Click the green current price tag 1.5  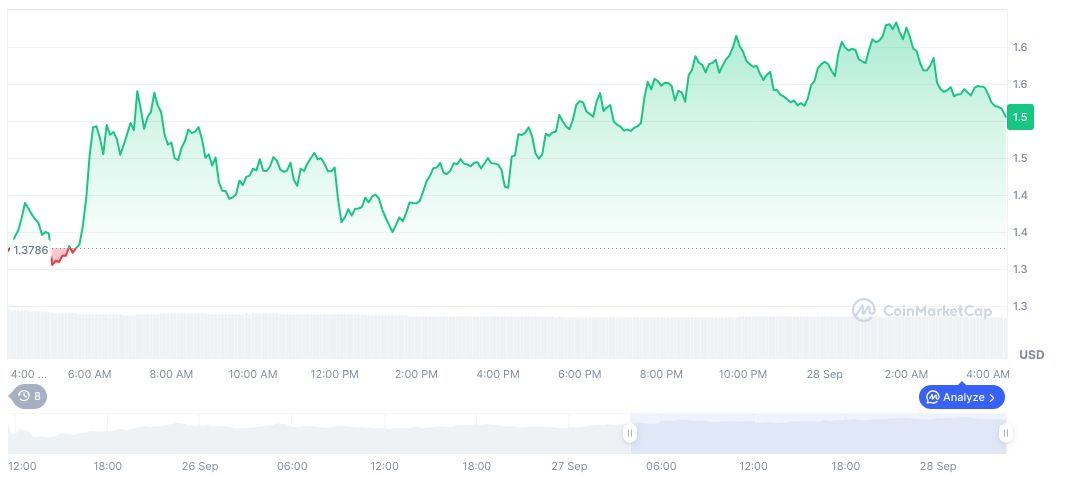tap(1020, 117)
